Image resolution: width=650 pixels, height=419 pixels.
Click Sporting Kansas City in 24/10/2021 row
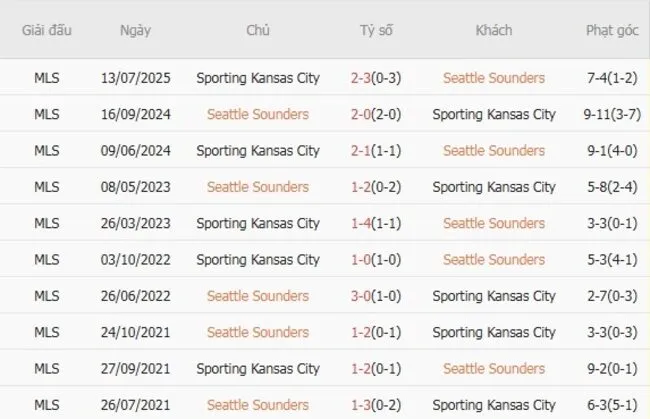pos(494,332)
